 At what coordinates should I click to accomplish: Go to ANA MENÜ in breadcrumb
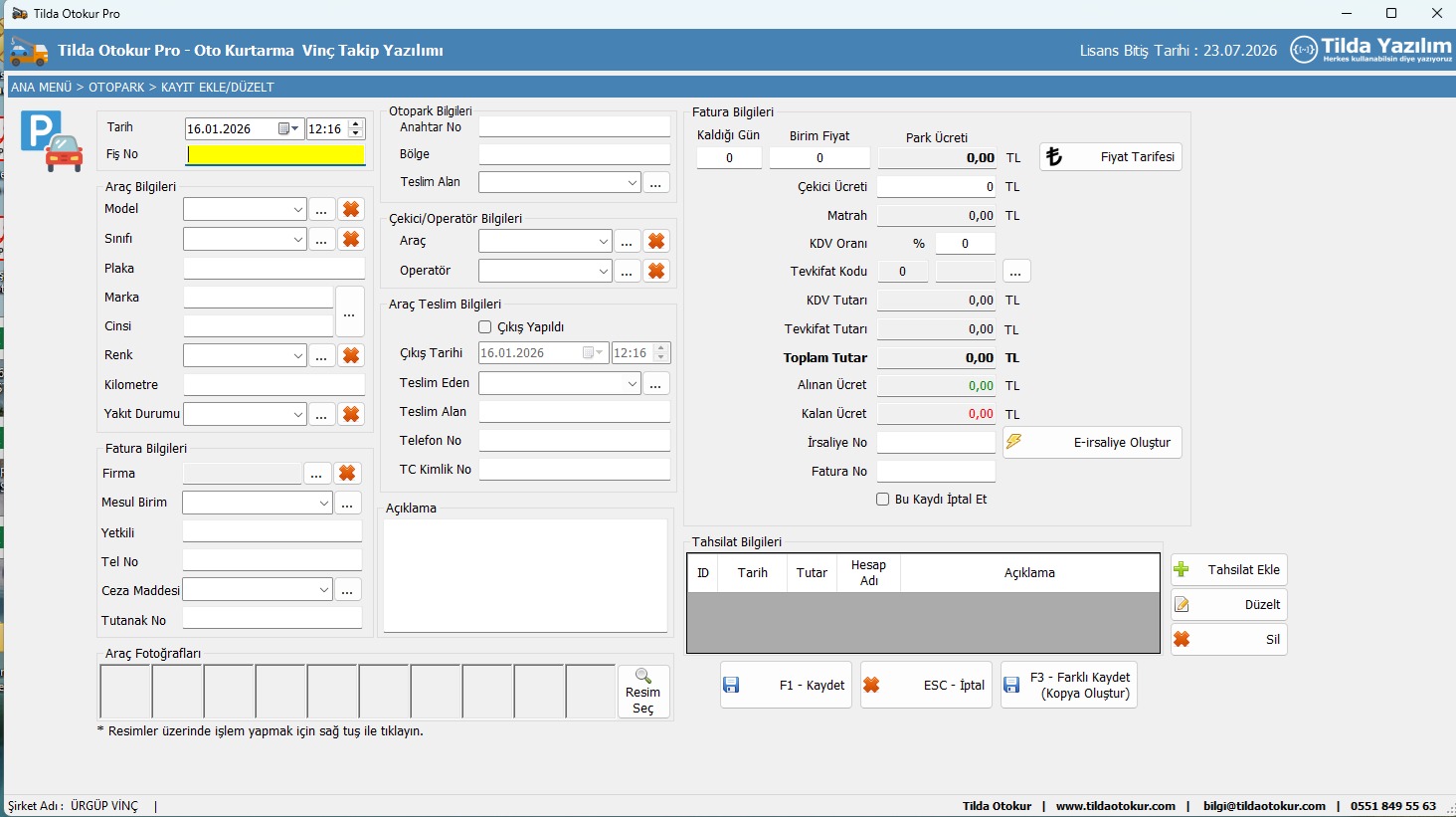coord(41,88)
